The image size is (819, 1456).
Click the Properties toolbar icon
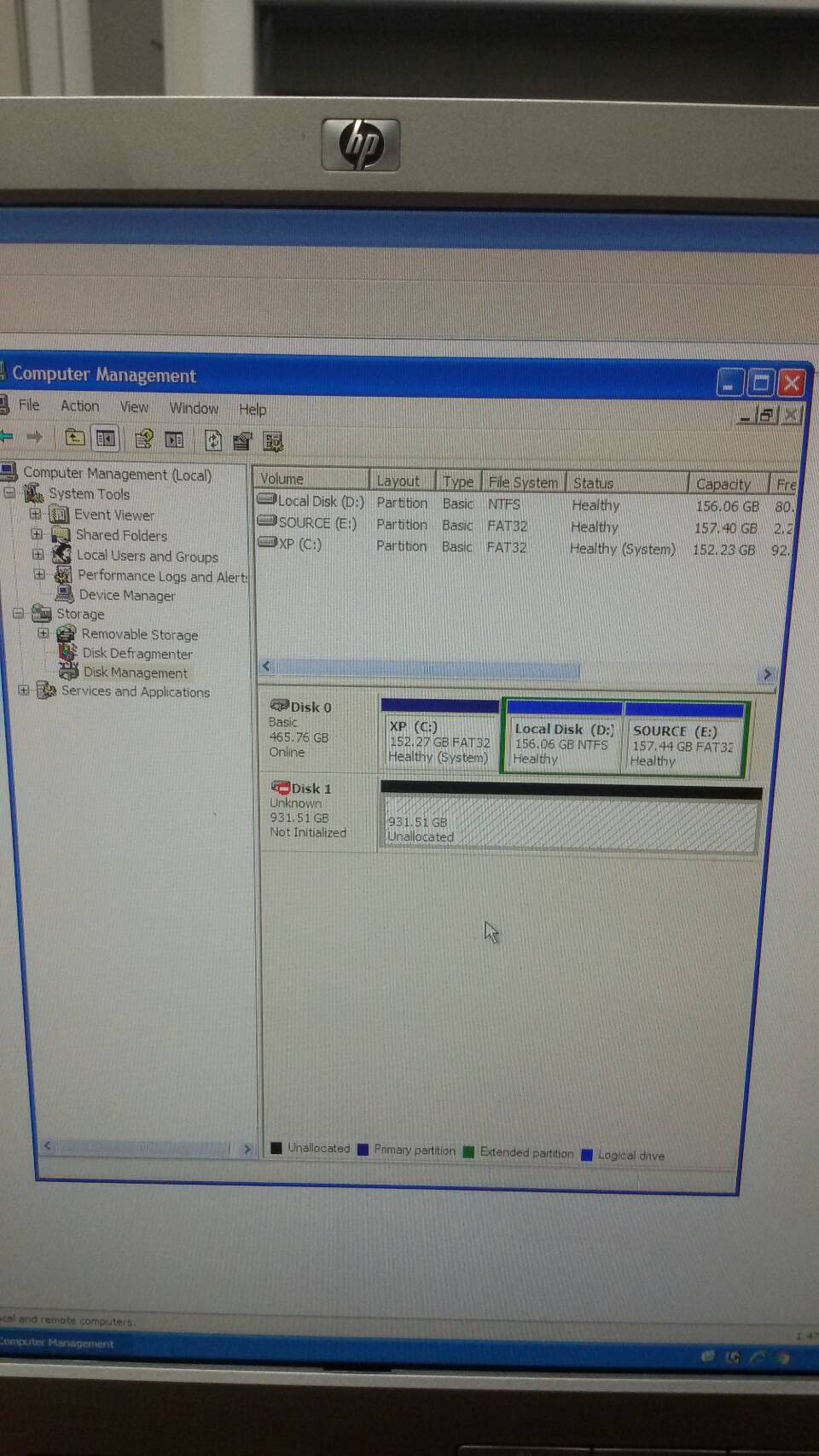coord(242,441)
